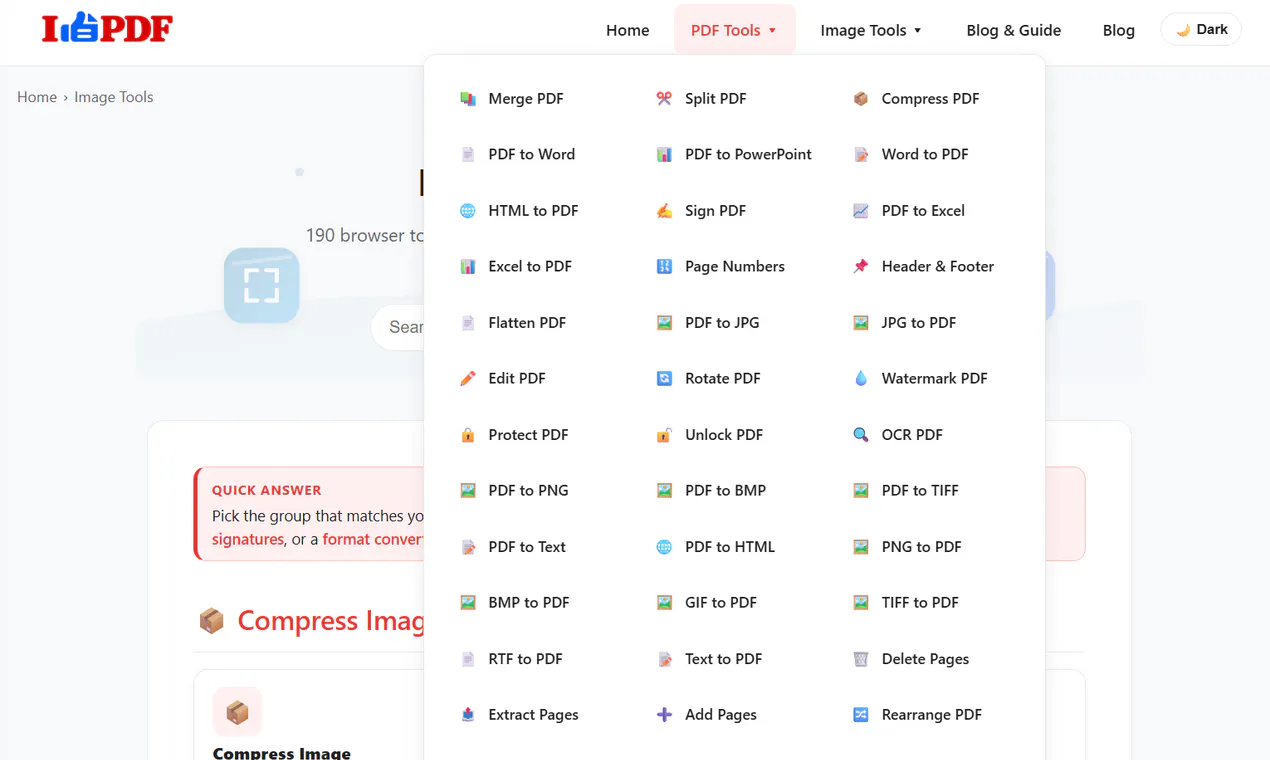Viewport: 1270px width, 760px height.
Task: Click the Edit PDF pencil icon
Action: [467, 379]
